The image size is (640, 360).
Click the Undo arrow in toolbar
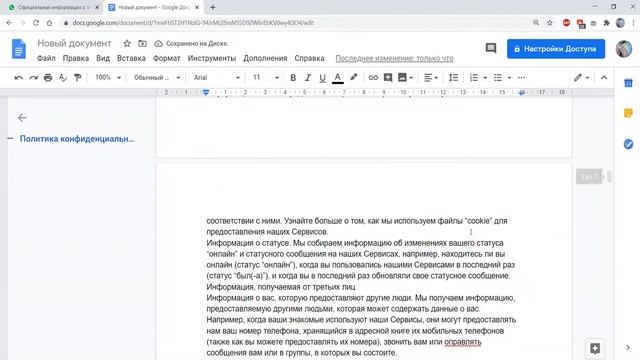18,78
